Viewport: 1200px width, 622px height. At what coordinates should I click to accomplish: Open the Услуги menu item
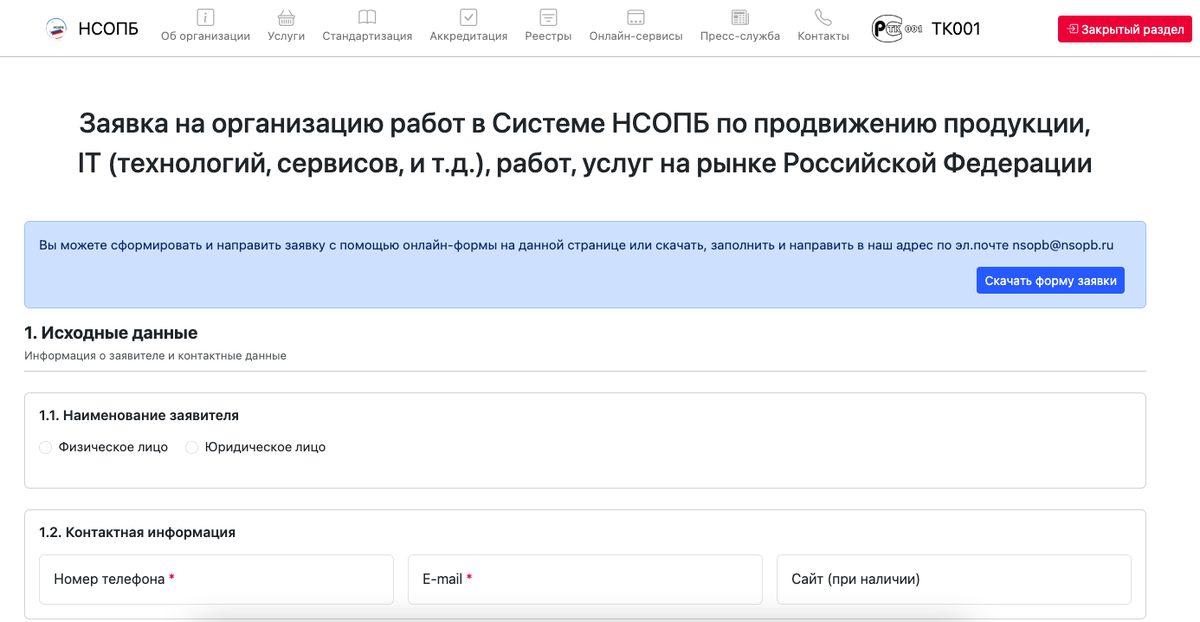[286, 36]
